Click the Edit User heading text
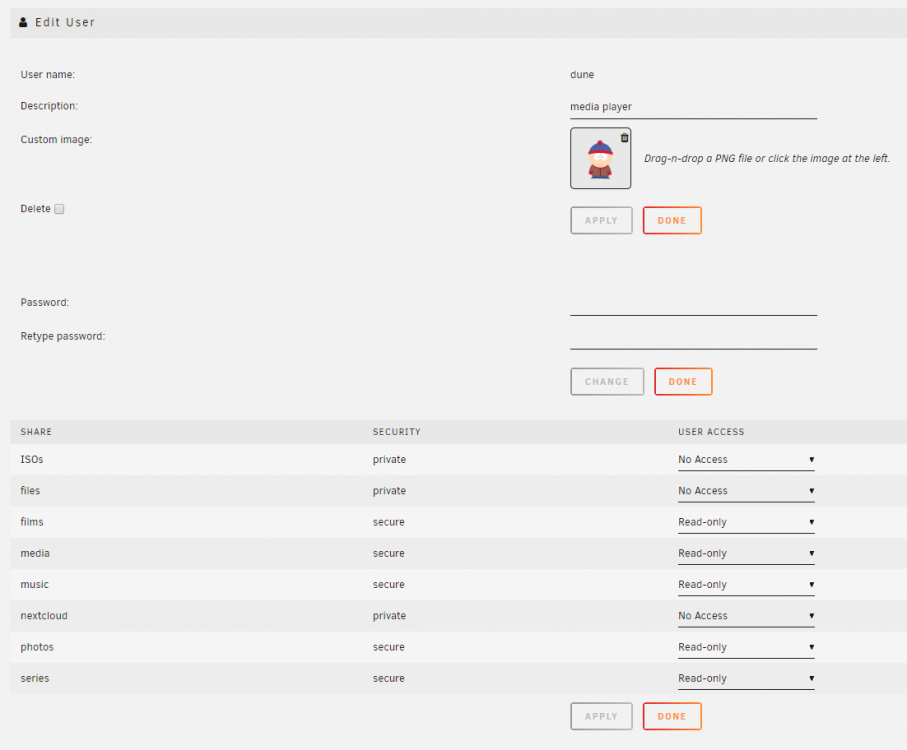This screenshot has height=750, width=907. (65, 22)
